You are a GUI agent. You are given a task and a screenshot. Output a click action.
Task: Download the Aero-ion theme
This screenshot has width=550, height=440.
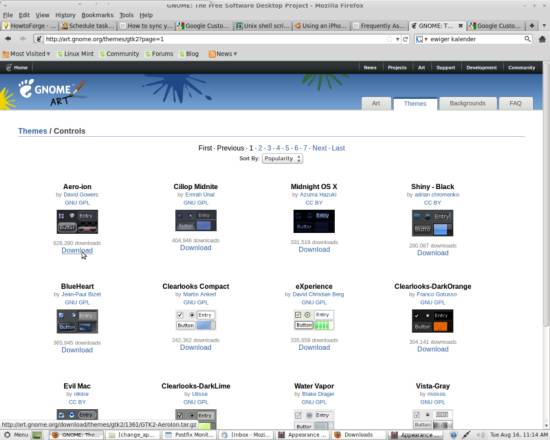[x=77, y=250]
